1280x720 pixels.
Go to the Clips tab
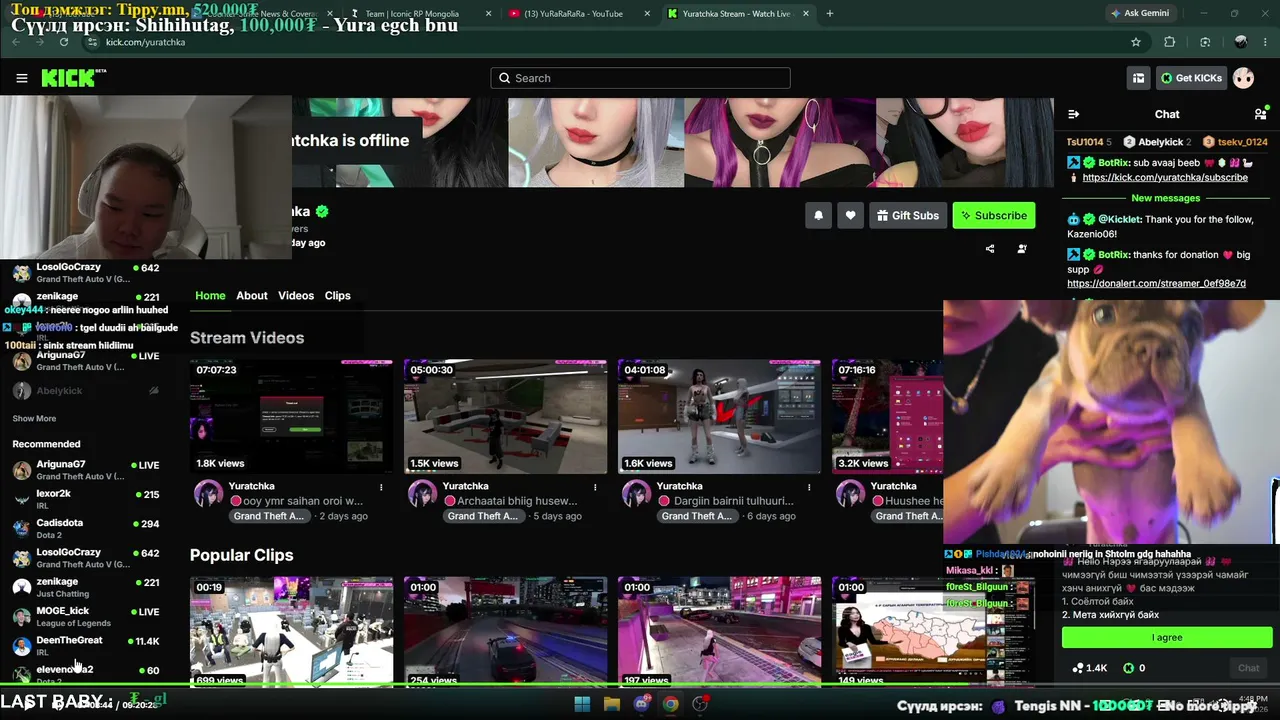338,296
